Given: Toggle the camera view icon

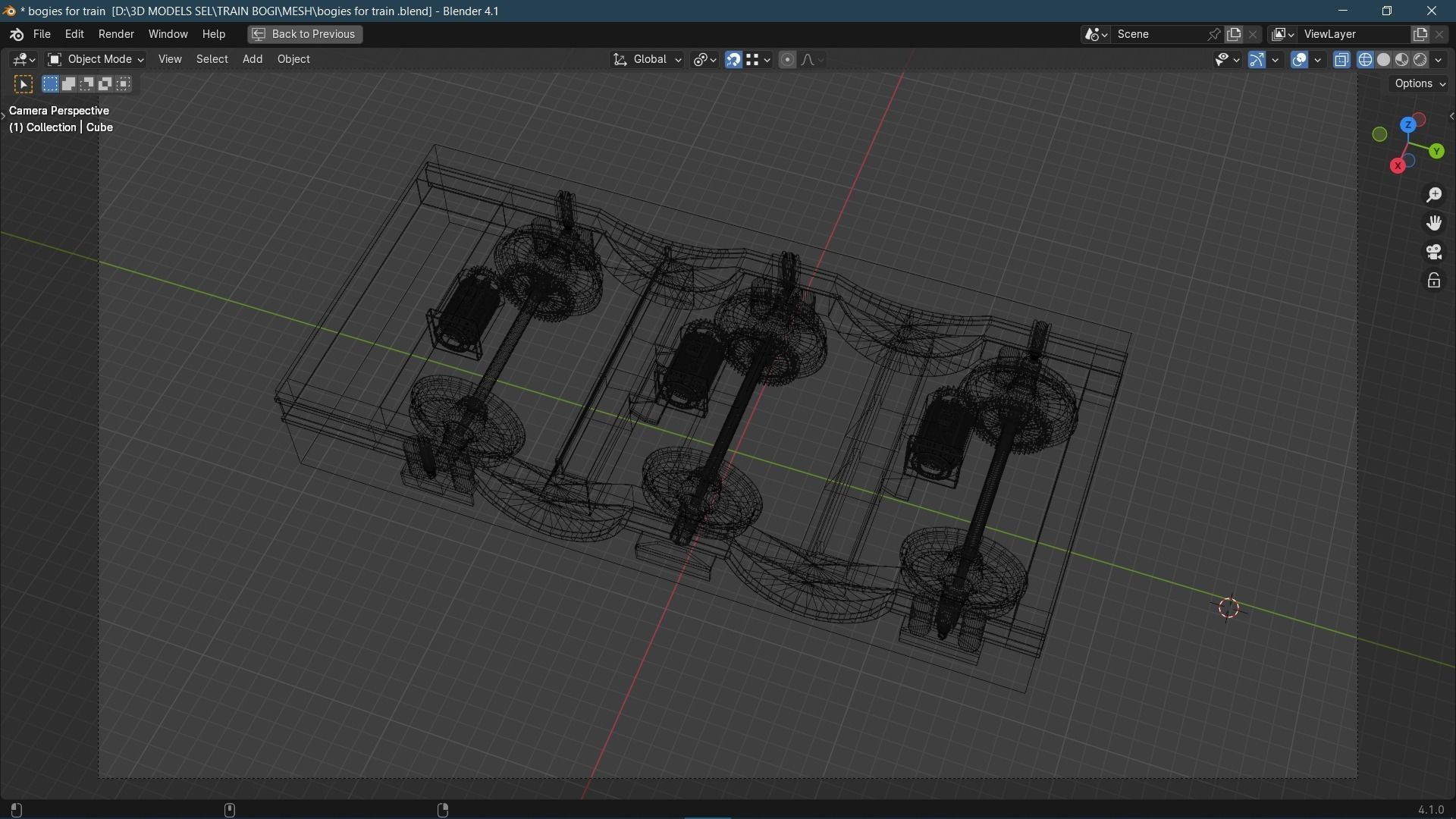Looking at the screenshot, I should click(x=1434, y=252).
